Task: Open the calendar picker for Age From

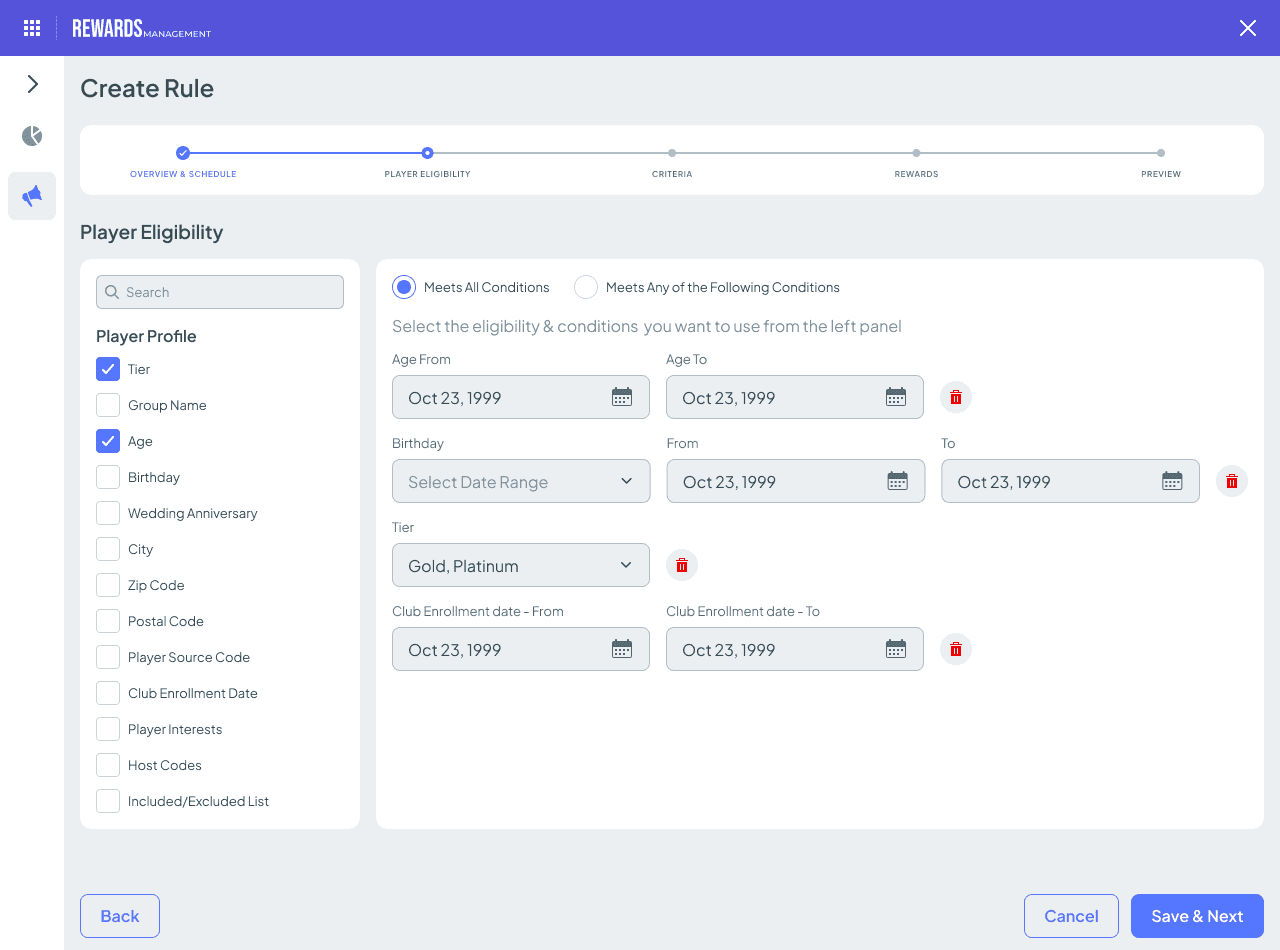Action: 621,397
